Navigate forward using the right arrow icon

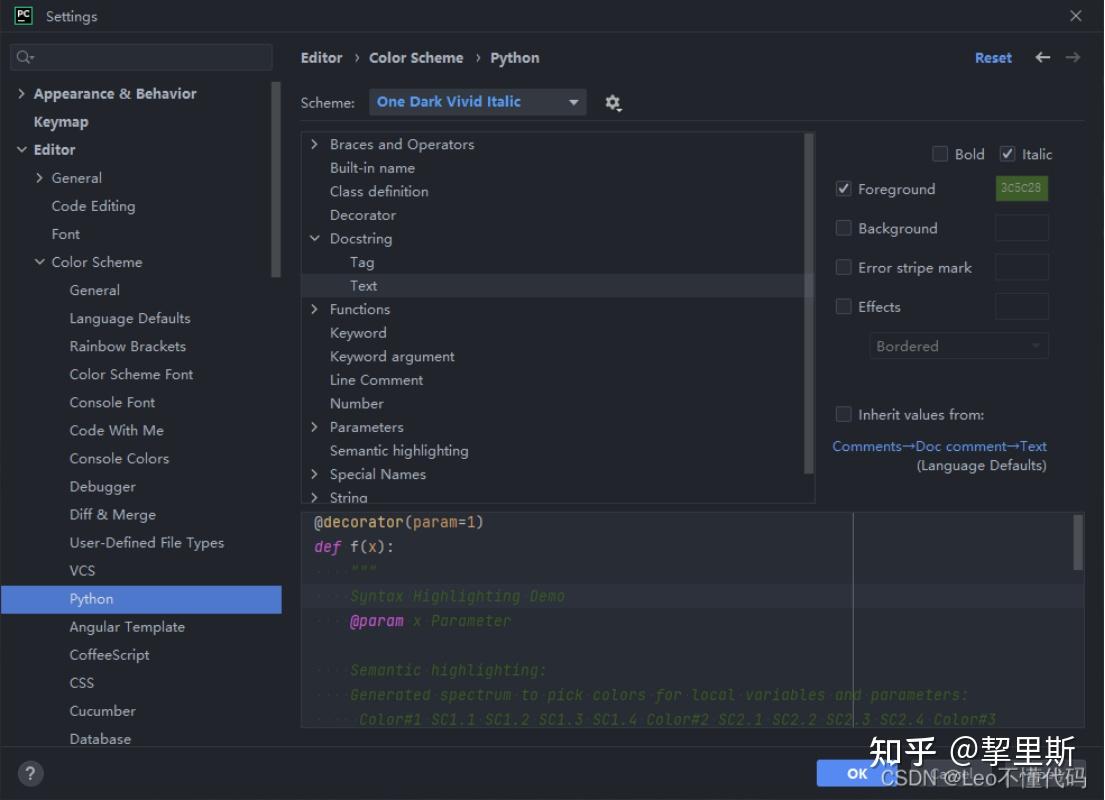tap(1072, 58)
